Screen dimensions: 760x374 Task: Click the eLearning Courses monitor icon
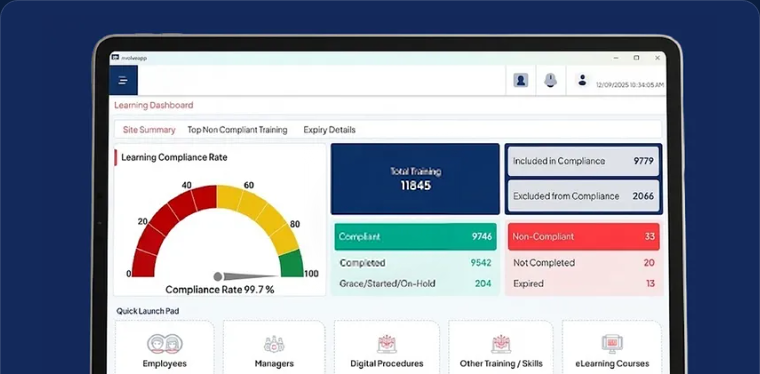click(x=612, y=344)
